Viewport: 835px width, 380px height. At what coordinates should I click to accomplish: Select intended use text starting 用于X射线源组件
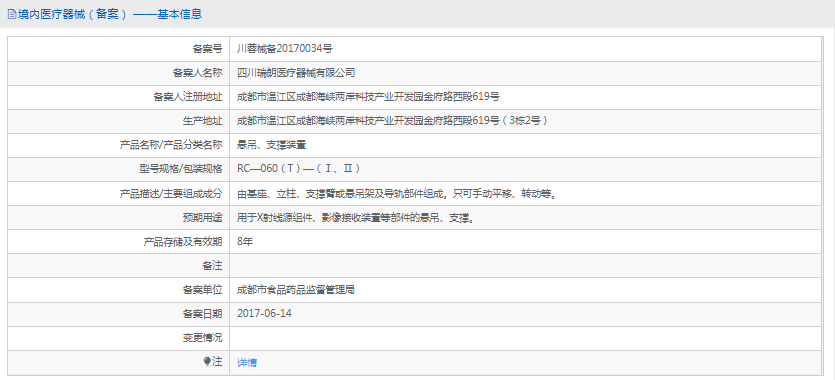coord(356,217)
